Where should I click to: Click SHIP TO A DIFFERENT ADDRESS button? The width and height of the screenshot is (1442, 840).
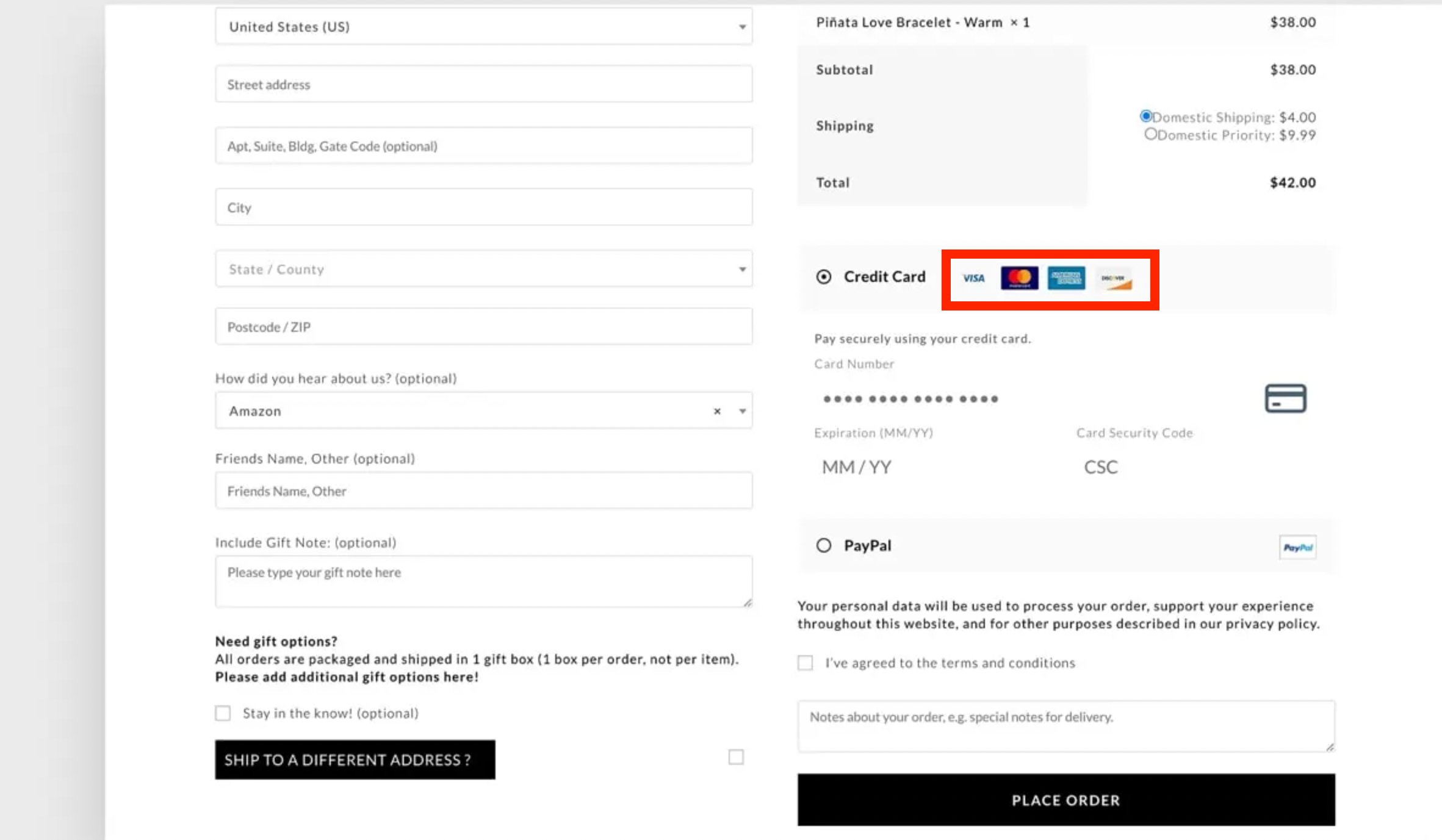click(355, 759)
